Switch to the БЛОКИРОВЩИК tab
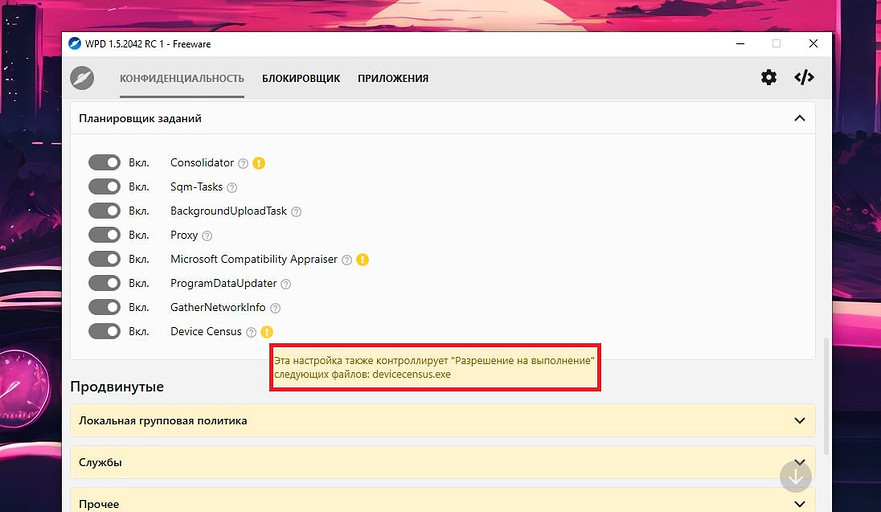The width and height of the screenshot is (881, 512). pyautogui.click(x=301, y=78)
